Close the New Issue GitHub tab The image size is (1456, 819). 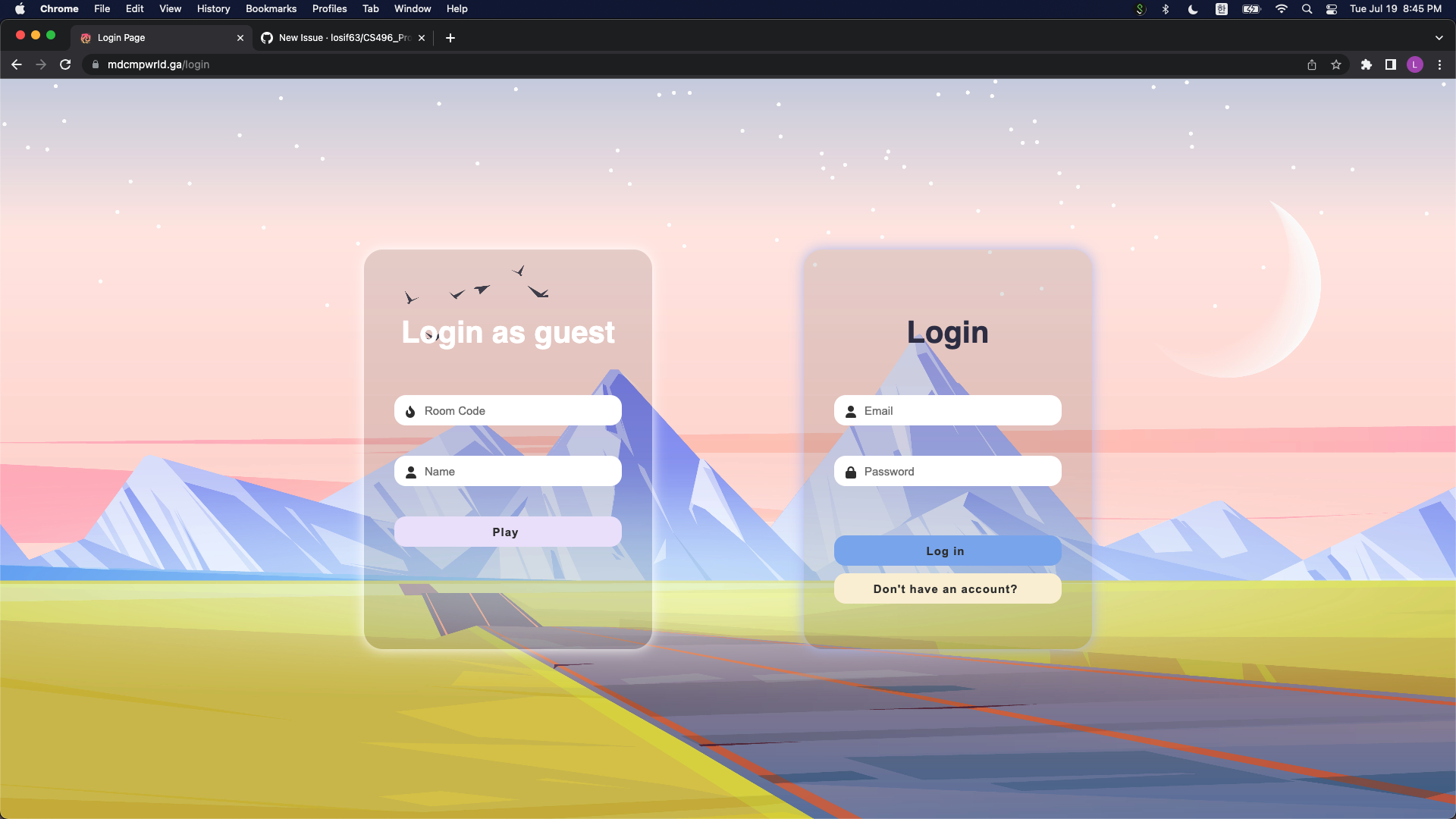[x=422, y=38]
